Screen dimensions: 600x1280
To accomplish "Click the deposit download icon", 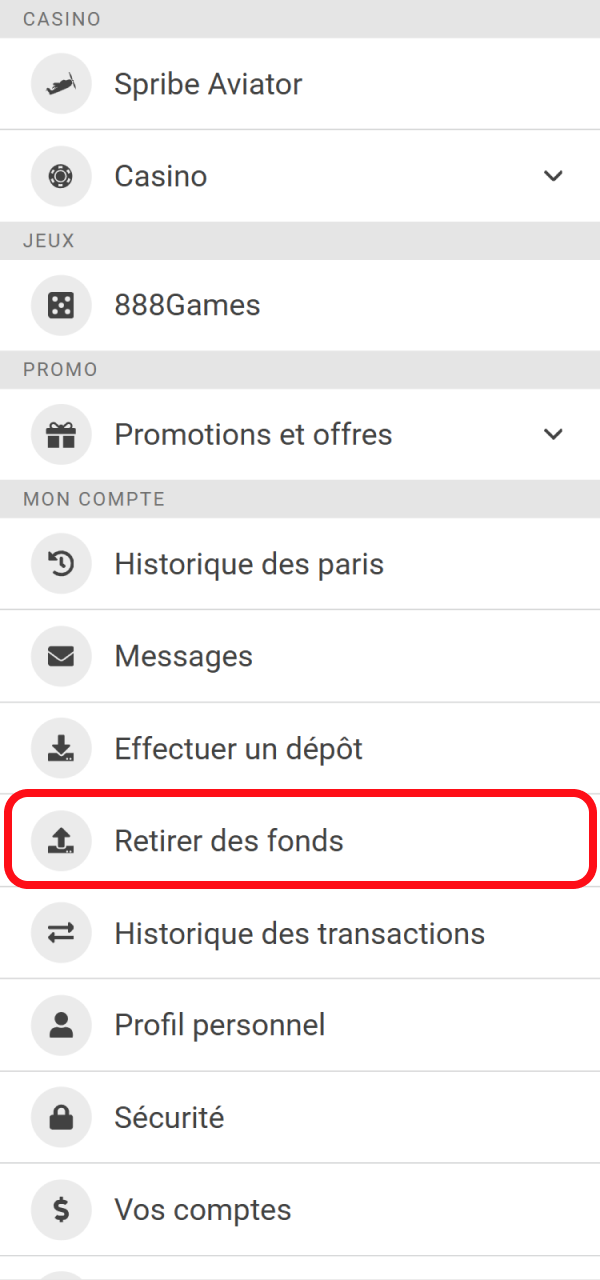I will 61,748.
